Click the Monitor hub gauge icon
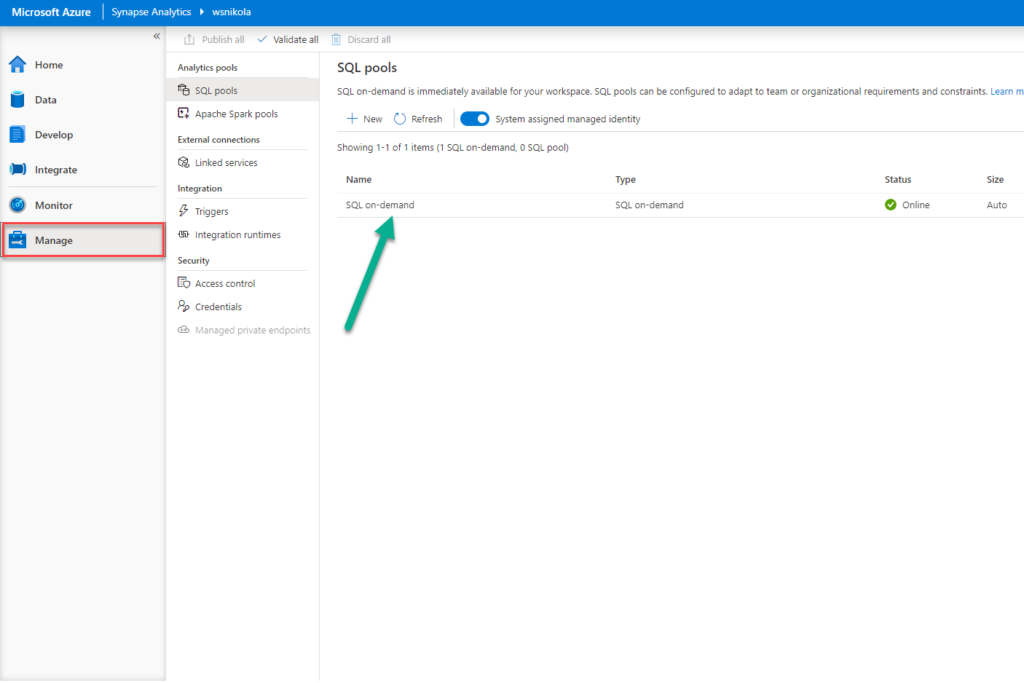The width and height of the screenshot is (1024, 683). [18, 205]
